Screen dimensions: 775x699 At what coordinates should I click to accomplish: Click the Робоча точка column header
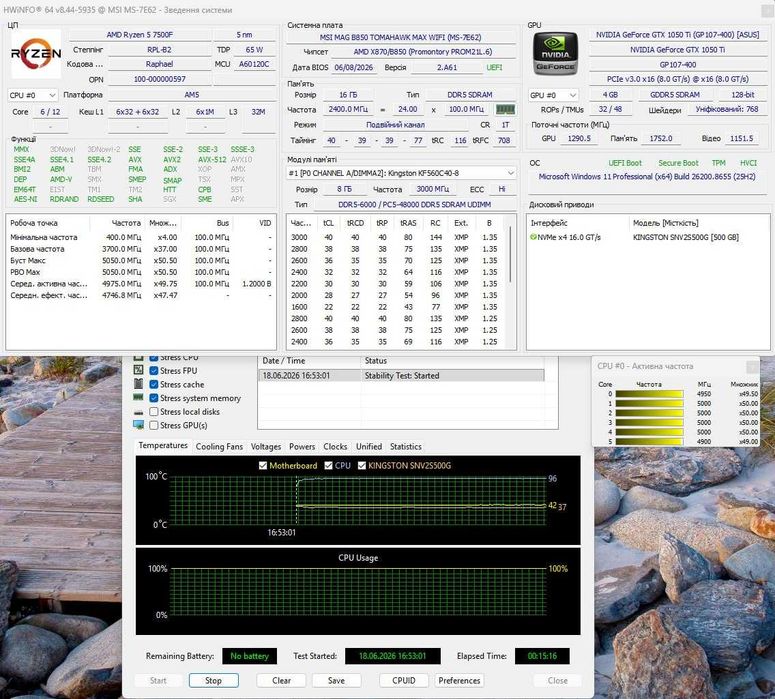click(48, 223)
